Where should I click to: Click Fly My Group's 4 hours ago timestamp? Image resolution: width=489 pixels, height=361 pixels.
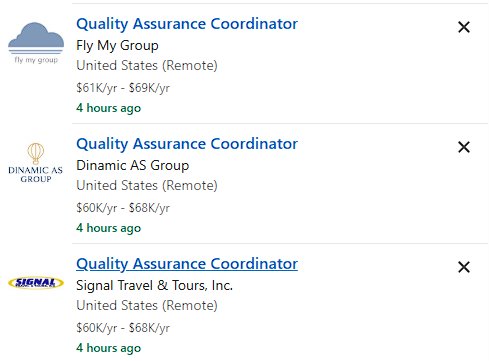click(x=109, y=108)
